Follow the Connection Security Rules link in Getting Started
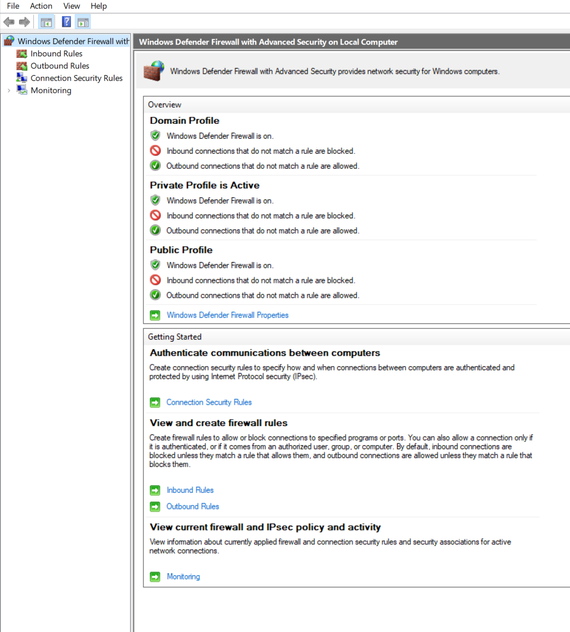The image size is (570, 632). (x=209, y=402)
